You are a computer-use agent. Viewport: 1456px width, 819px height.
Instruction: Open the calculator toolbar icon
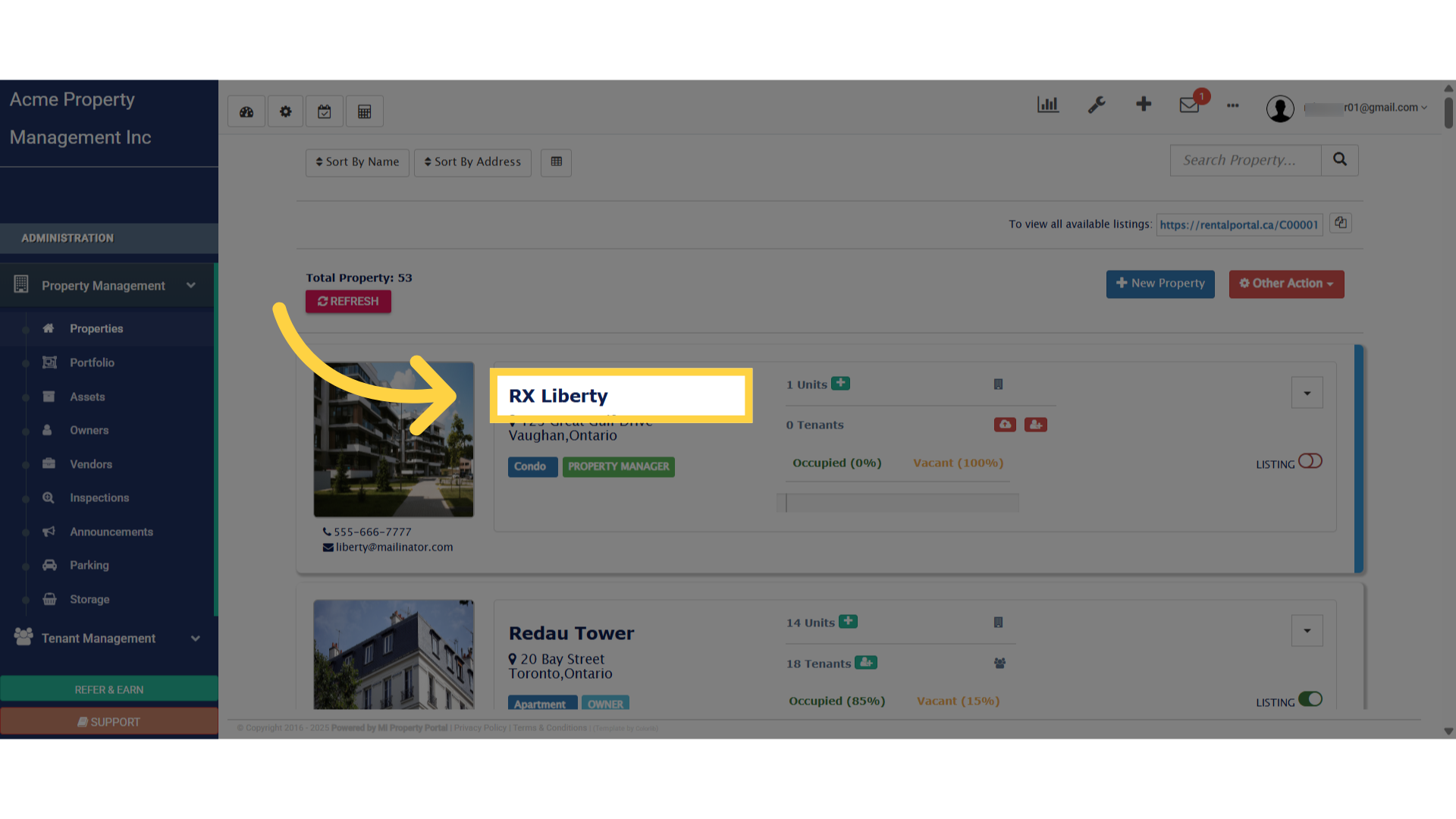pos(365,111)
